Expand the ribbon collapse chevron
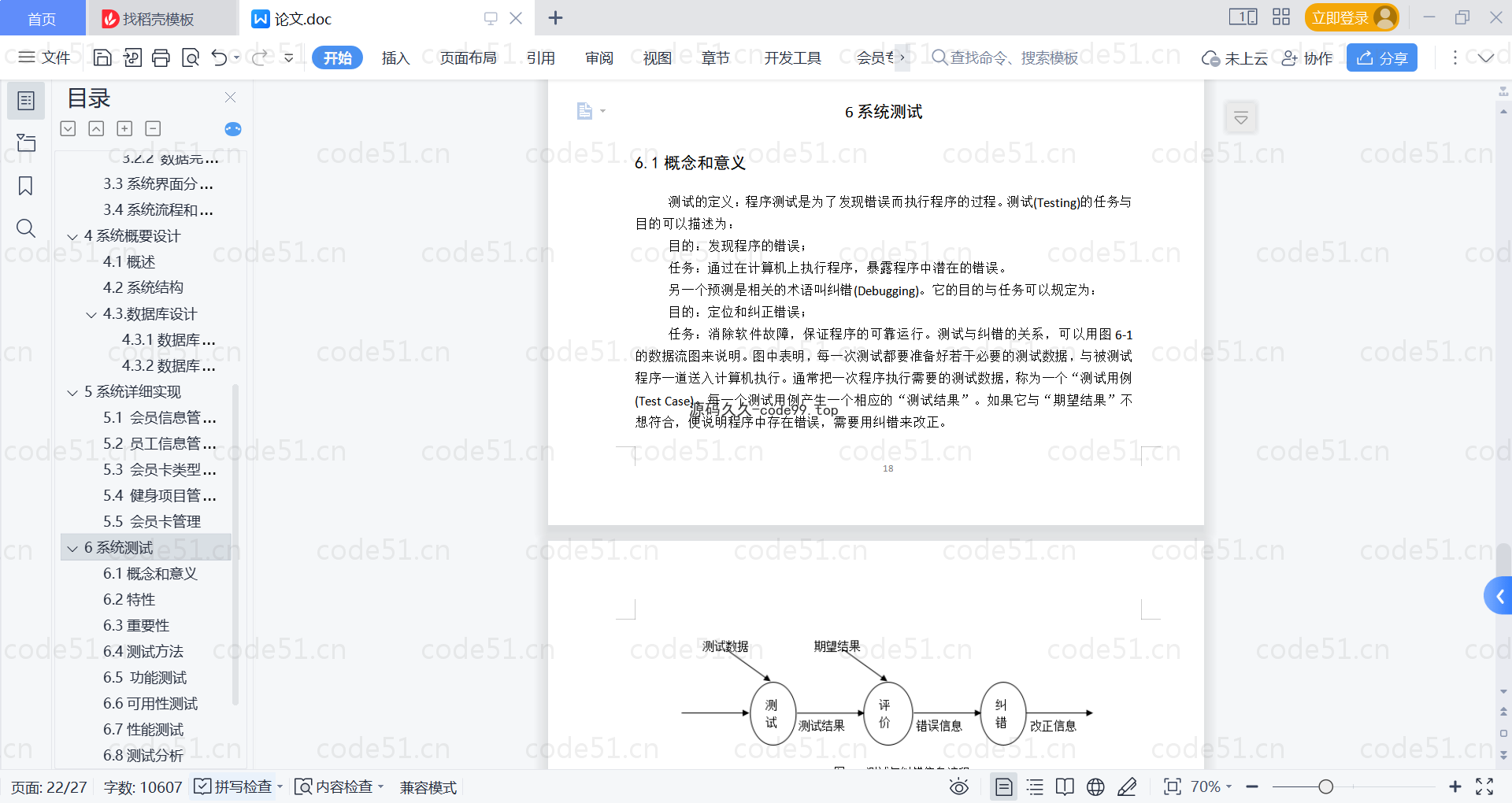The image size is (1512, 803). [x=1486, y=57]
